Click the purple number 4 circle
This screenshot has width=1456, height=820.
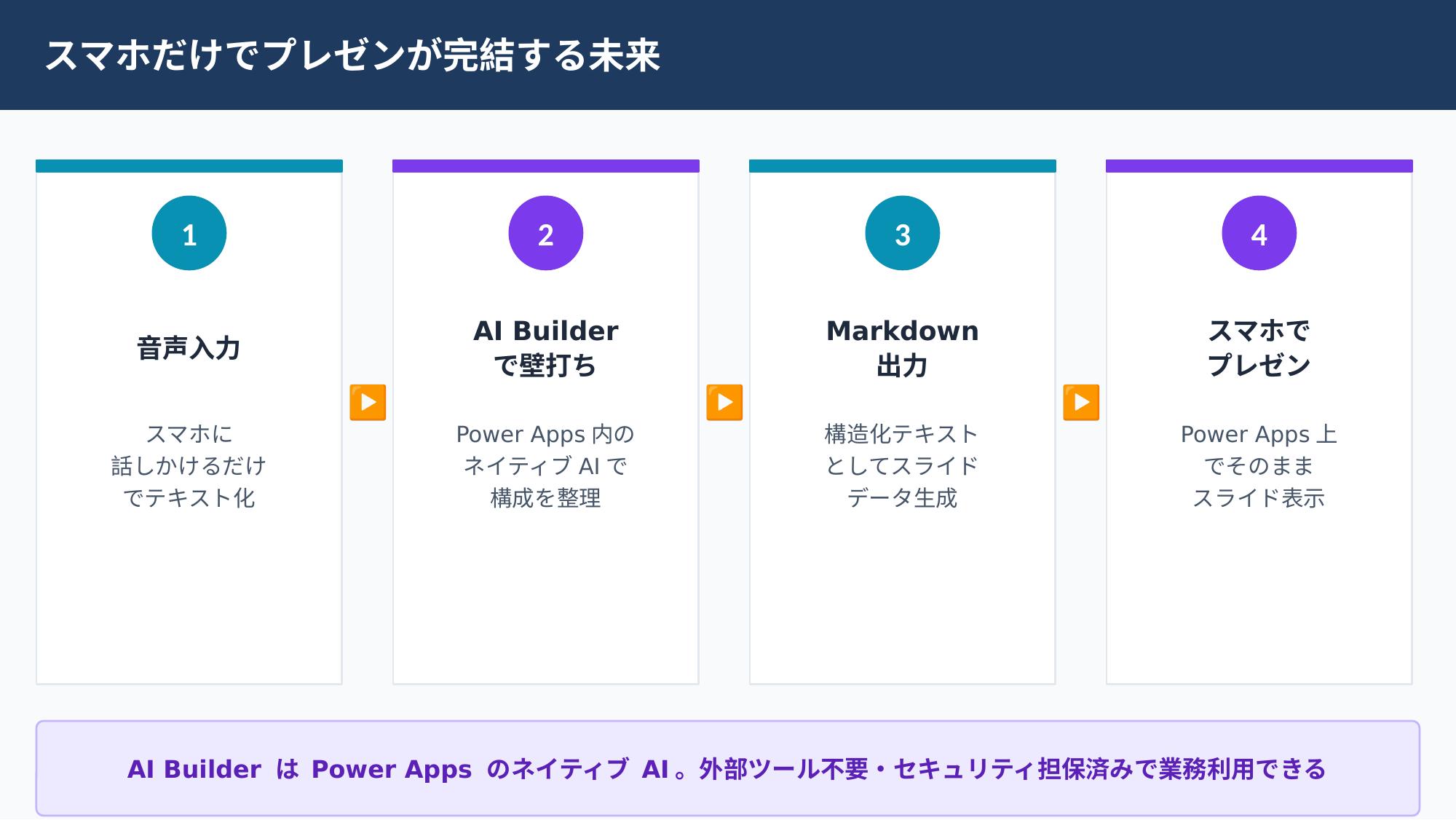pyautogui.click(x=1259, y=233)
